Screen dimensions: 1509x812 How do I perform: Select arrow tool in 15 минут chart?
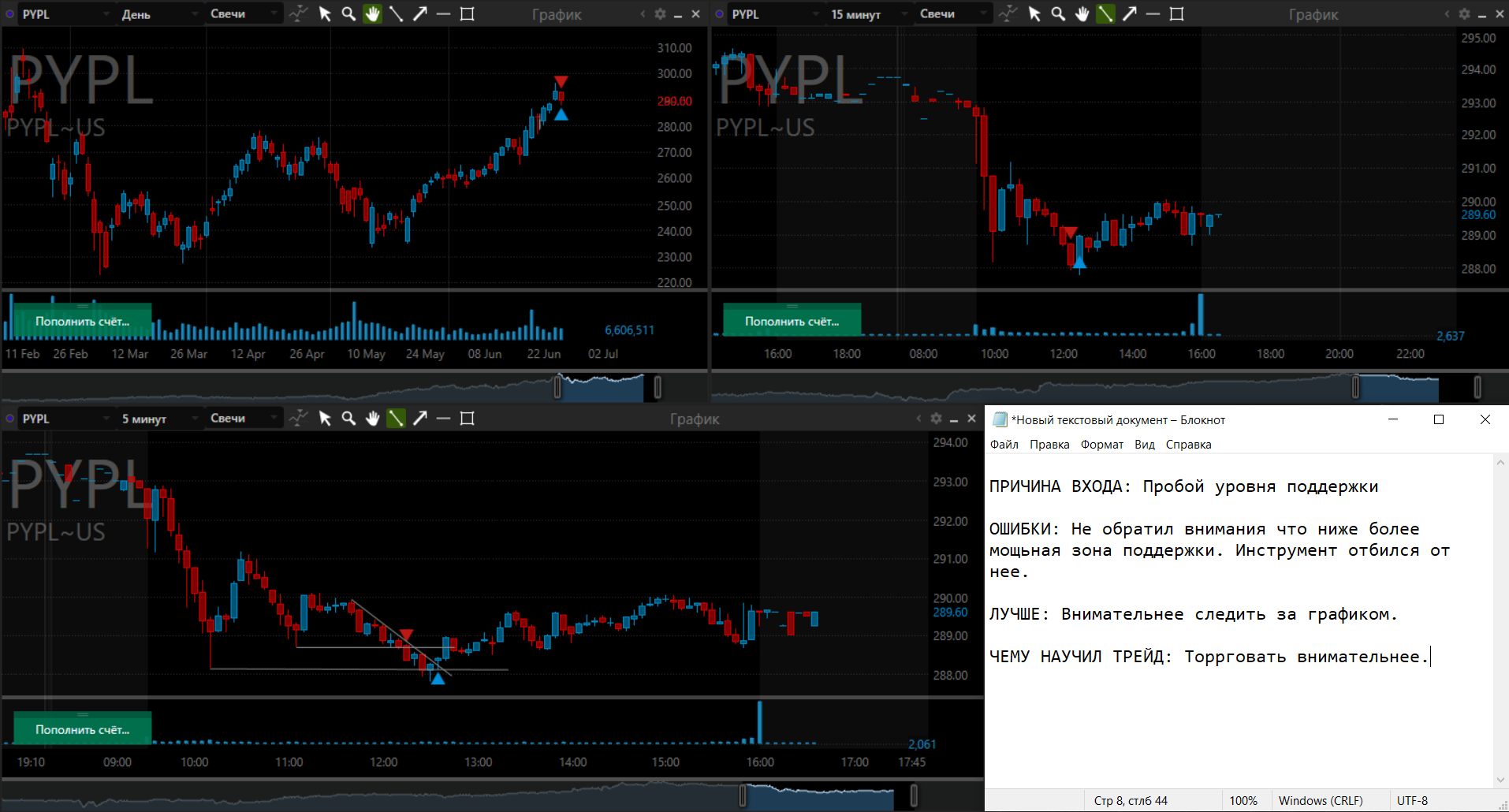[1130, 13]
